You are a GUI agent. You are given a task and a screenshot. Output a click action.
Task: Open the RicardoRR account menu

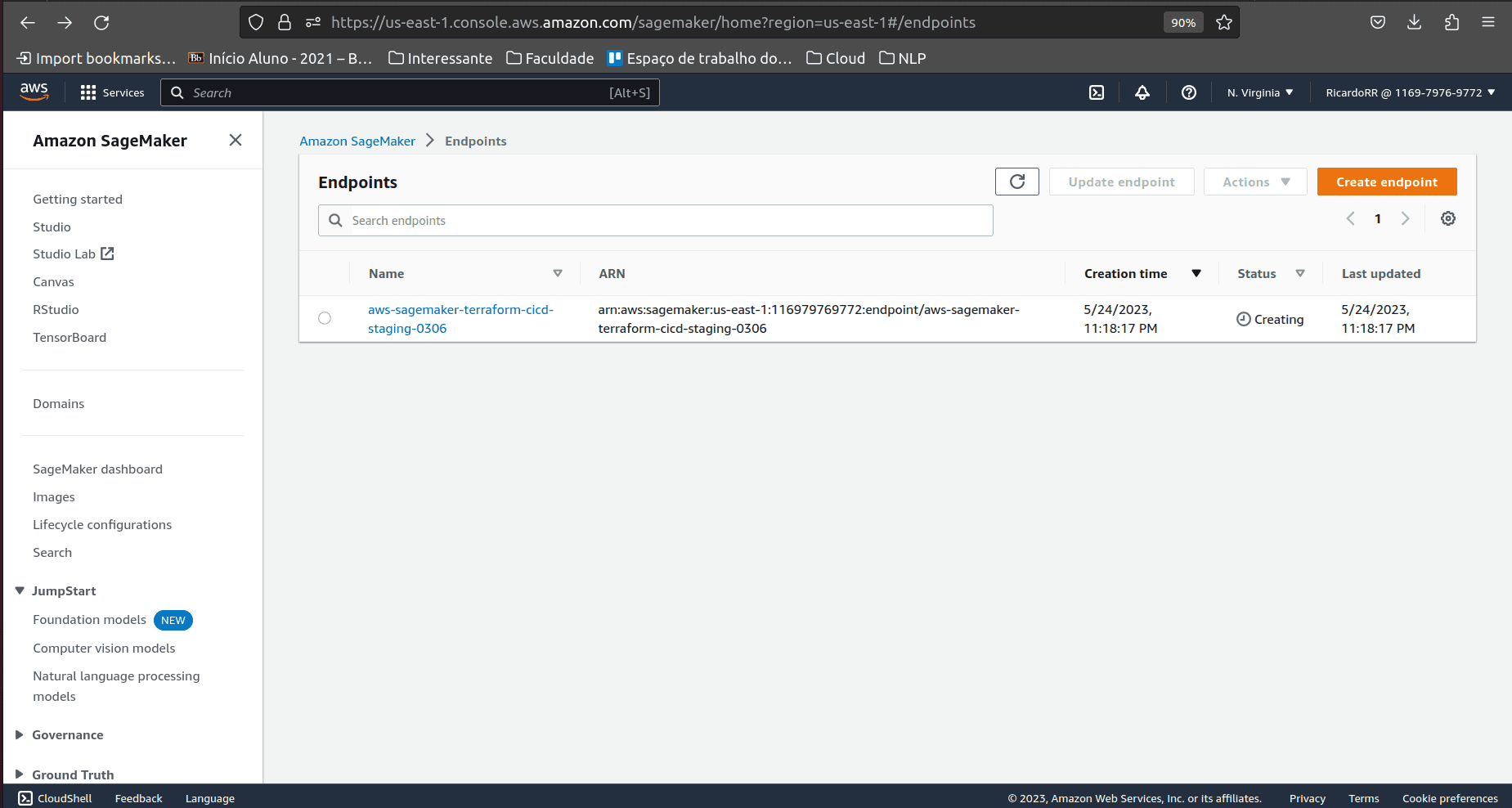click(1410, 93)
